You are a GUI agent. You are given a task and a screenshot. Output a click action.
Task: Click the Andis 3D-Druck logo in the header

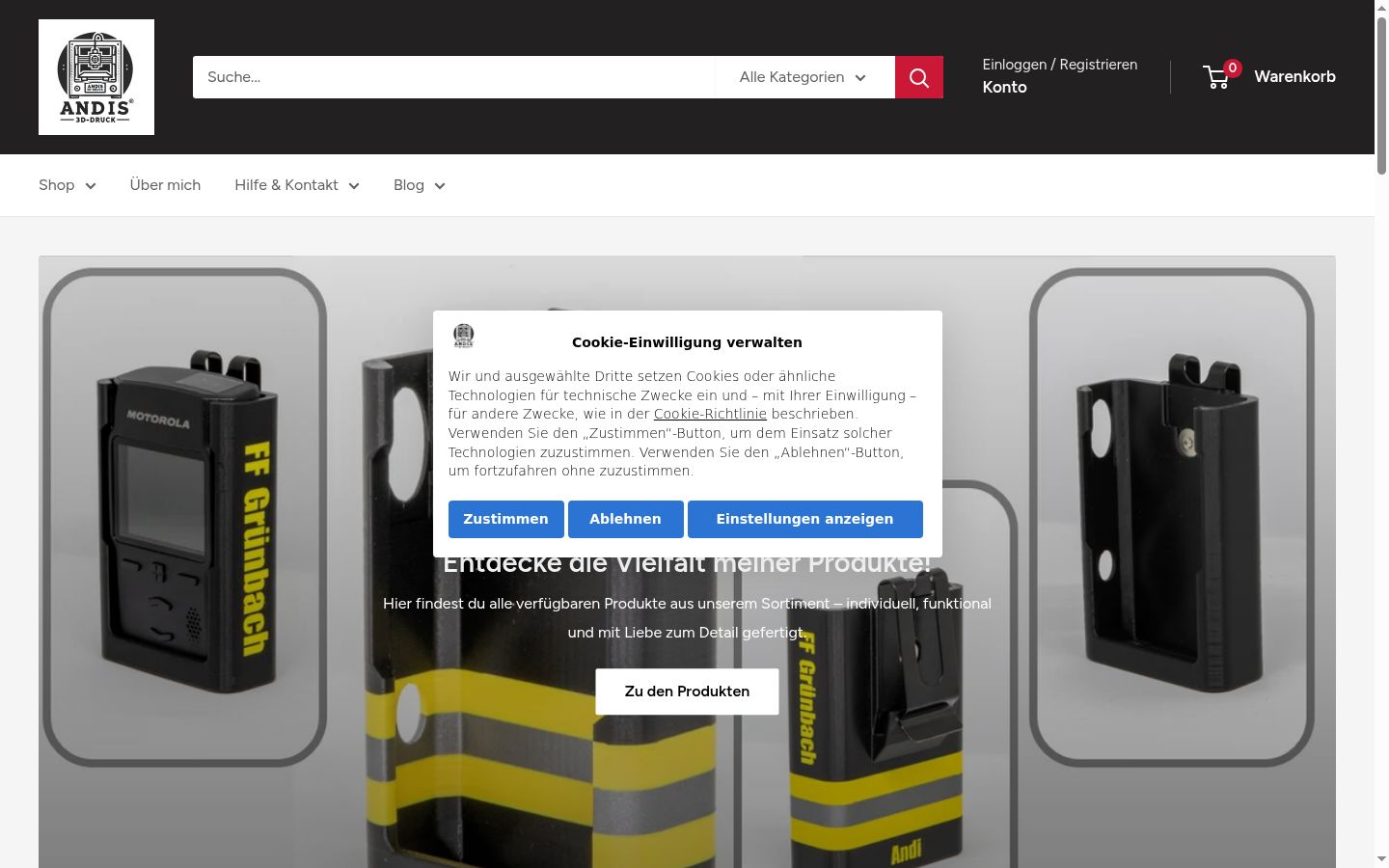pos(96,77)
